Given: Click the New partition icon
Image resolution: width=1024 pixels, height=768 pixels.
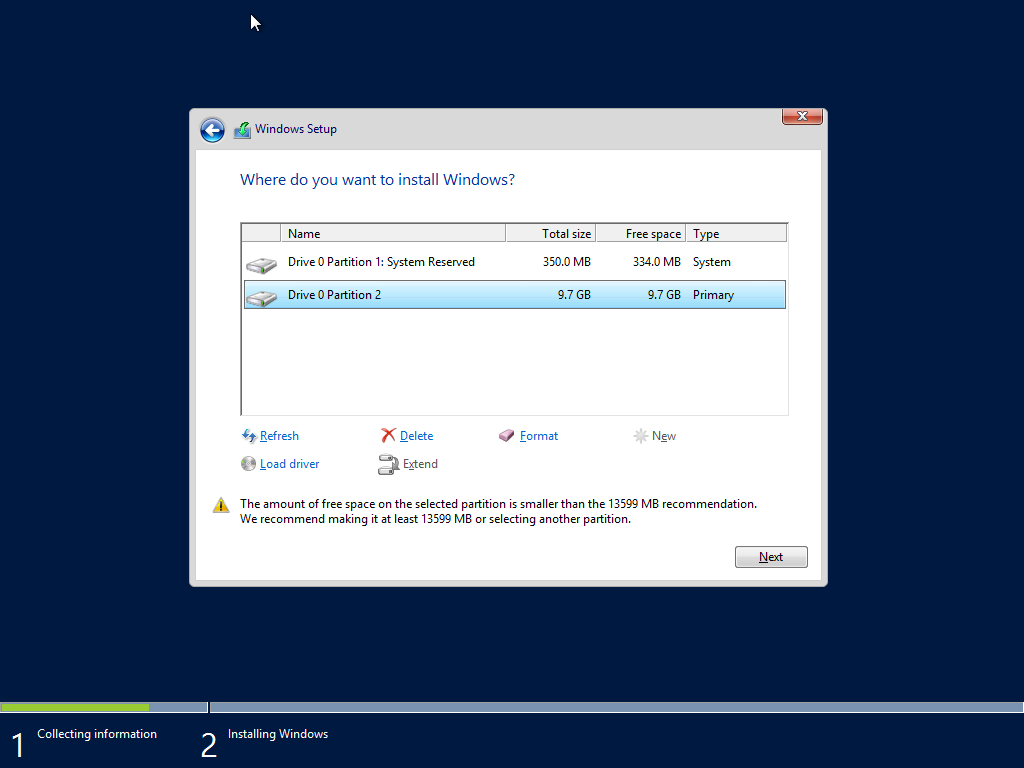Looking at the screenshot, I should pos(640,435).
